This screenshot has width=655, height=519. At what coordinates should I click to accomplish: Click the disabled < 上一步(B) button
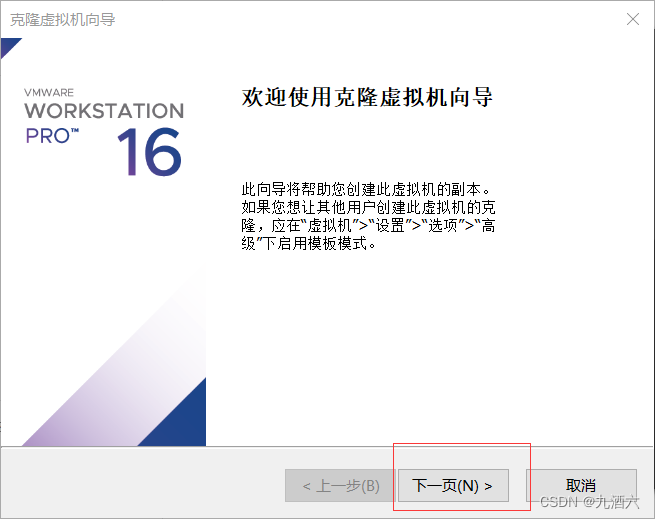tap(340, 486)
